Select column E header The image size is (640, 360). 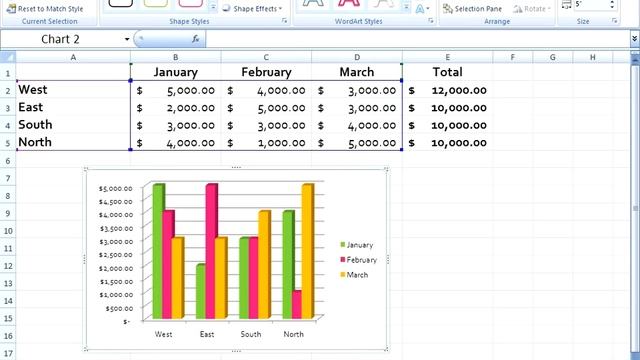click(447, 58)
